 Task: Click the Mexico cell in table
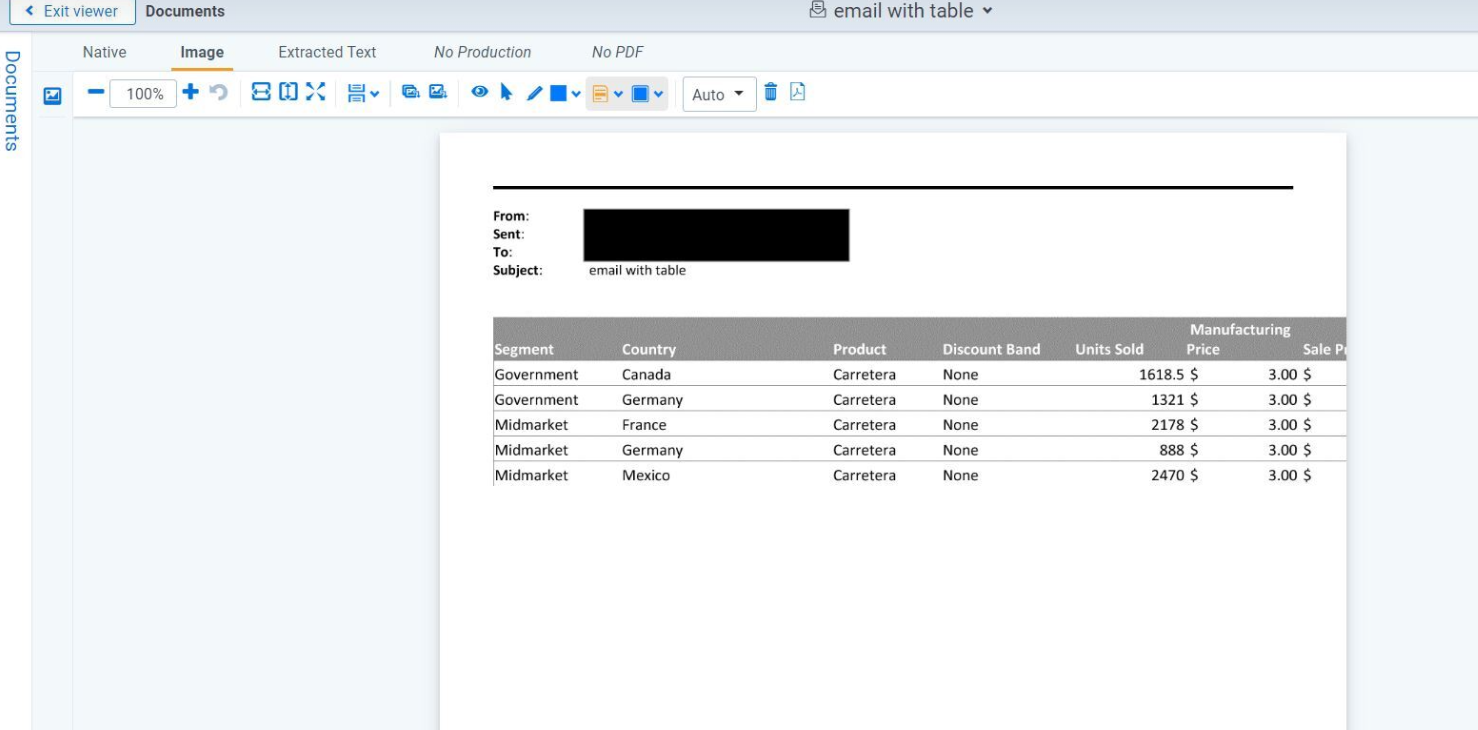point(646,475)
